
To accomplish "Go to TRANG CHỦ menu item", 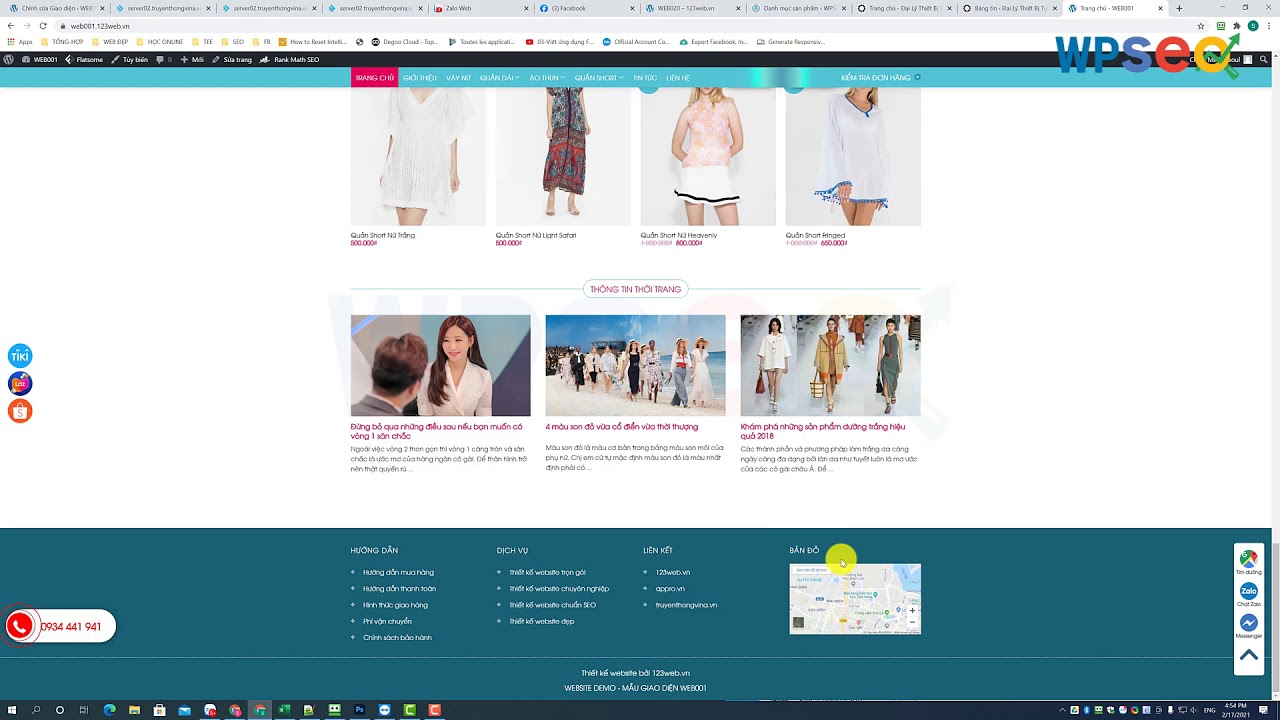I will pos(374,78).
